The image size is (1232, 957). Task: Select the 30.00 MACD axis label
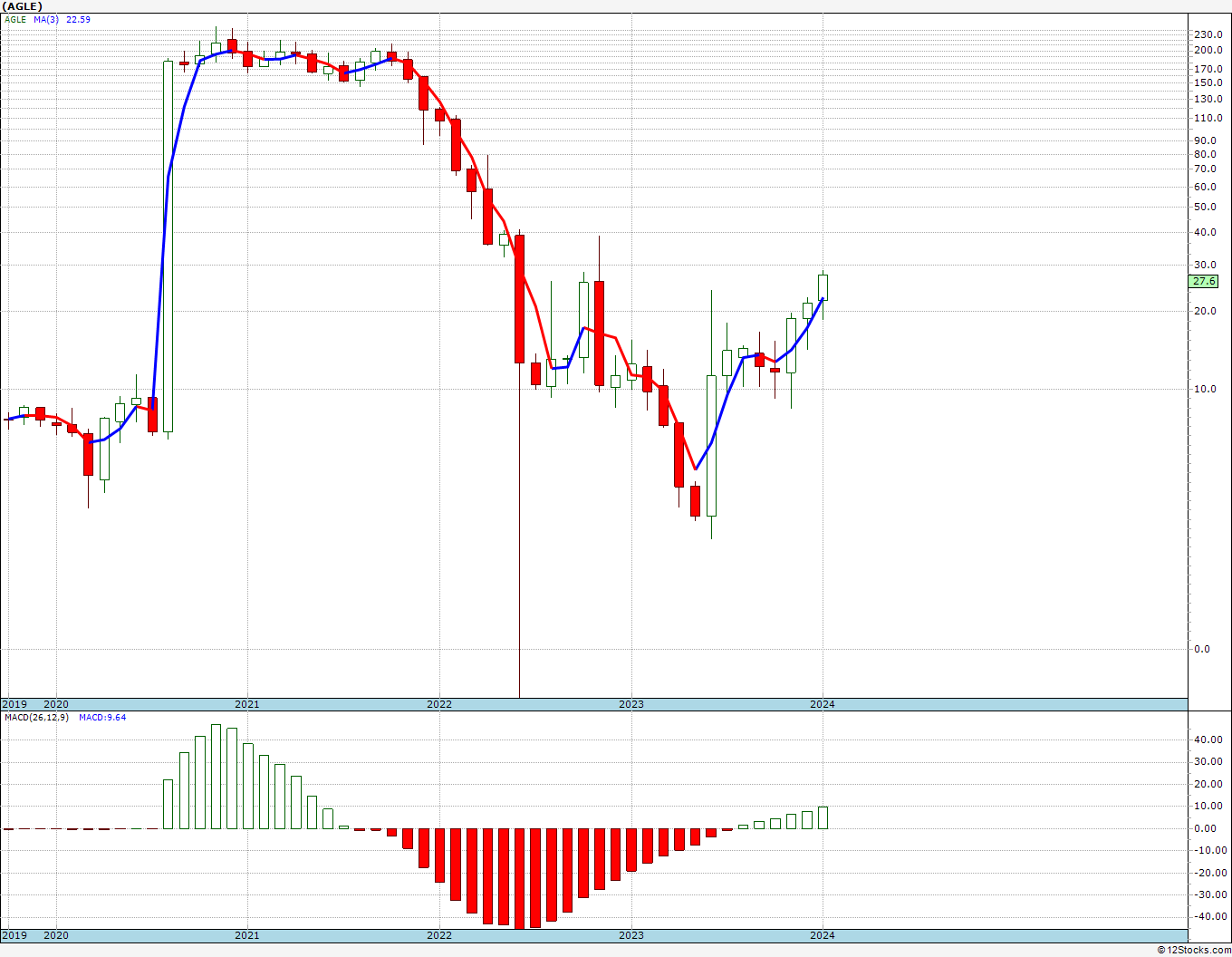1208,761
